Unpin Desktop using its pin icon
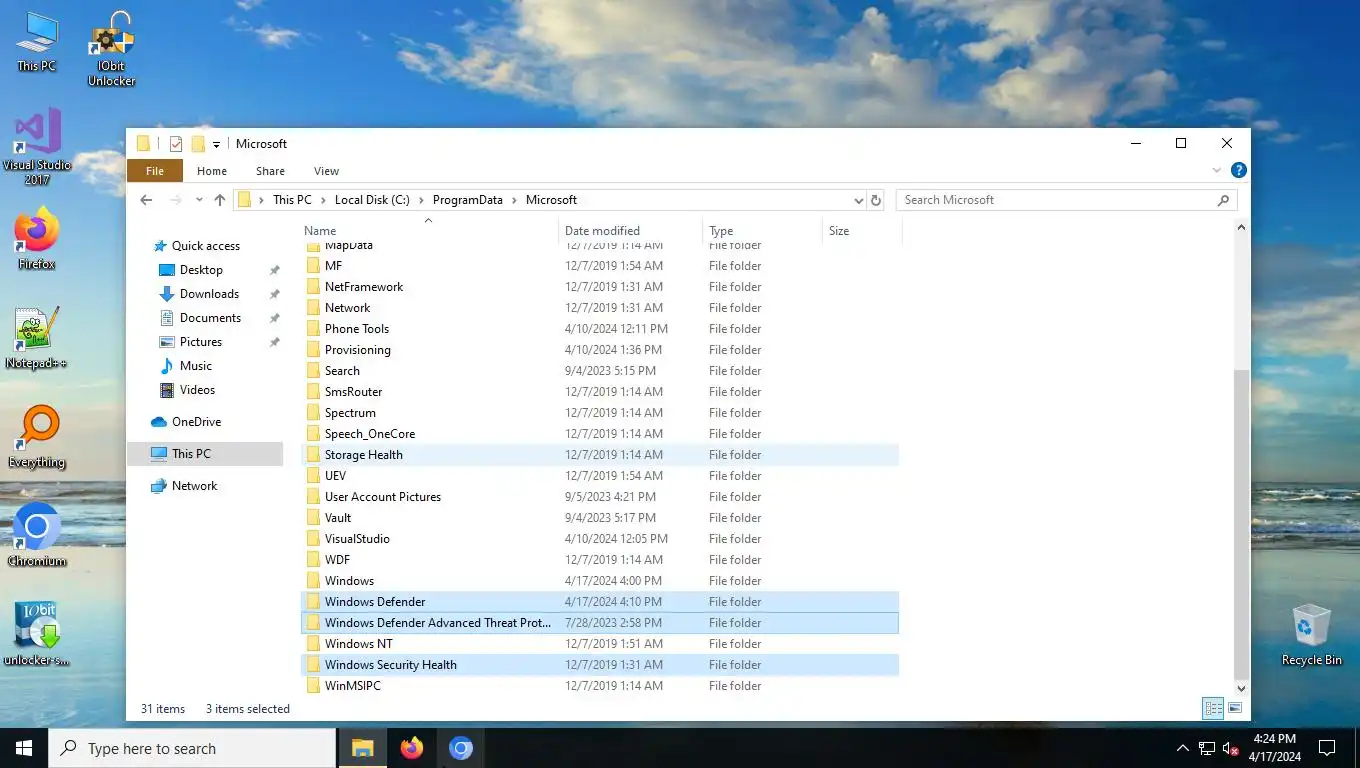Viewport: 1360px width, 768px height. (x=274, y=270)
